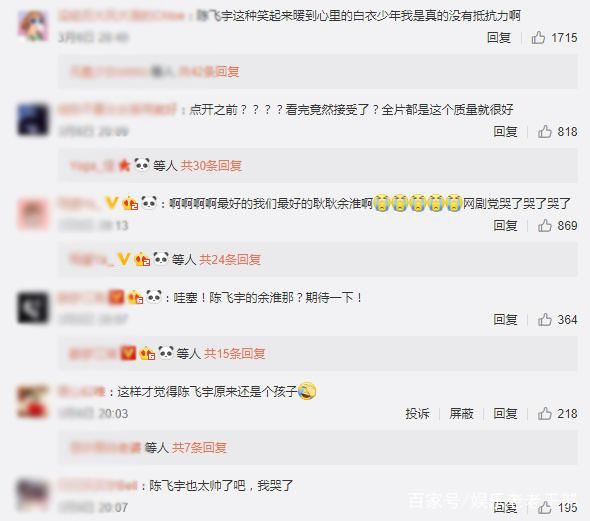The image size is (590, 521).
Task: Click 回复 on the 818-like comment
Action: (x=505, y=132)
